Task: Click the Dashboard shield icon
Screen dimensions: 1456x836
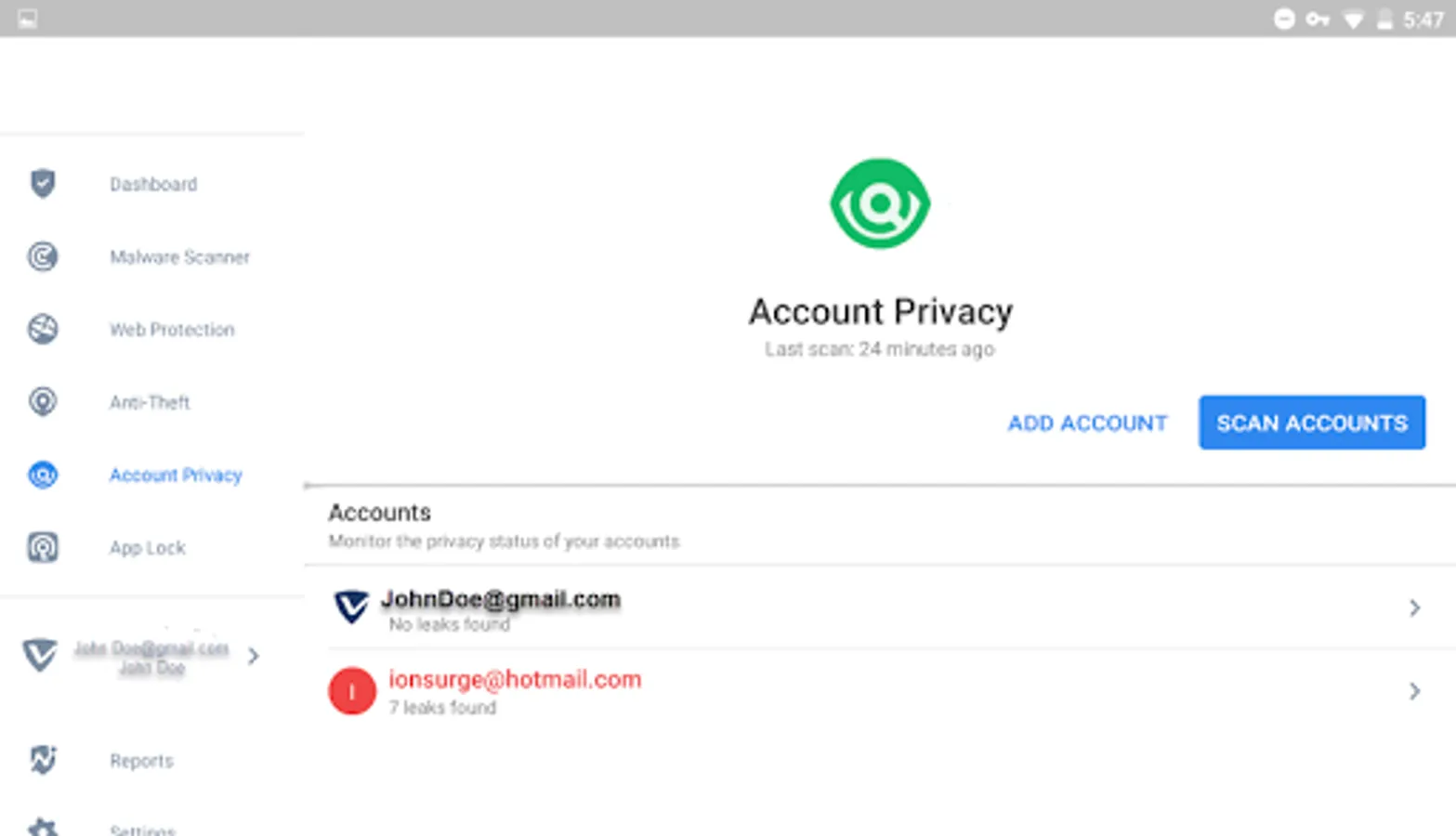Action: [x=43, y=183]
